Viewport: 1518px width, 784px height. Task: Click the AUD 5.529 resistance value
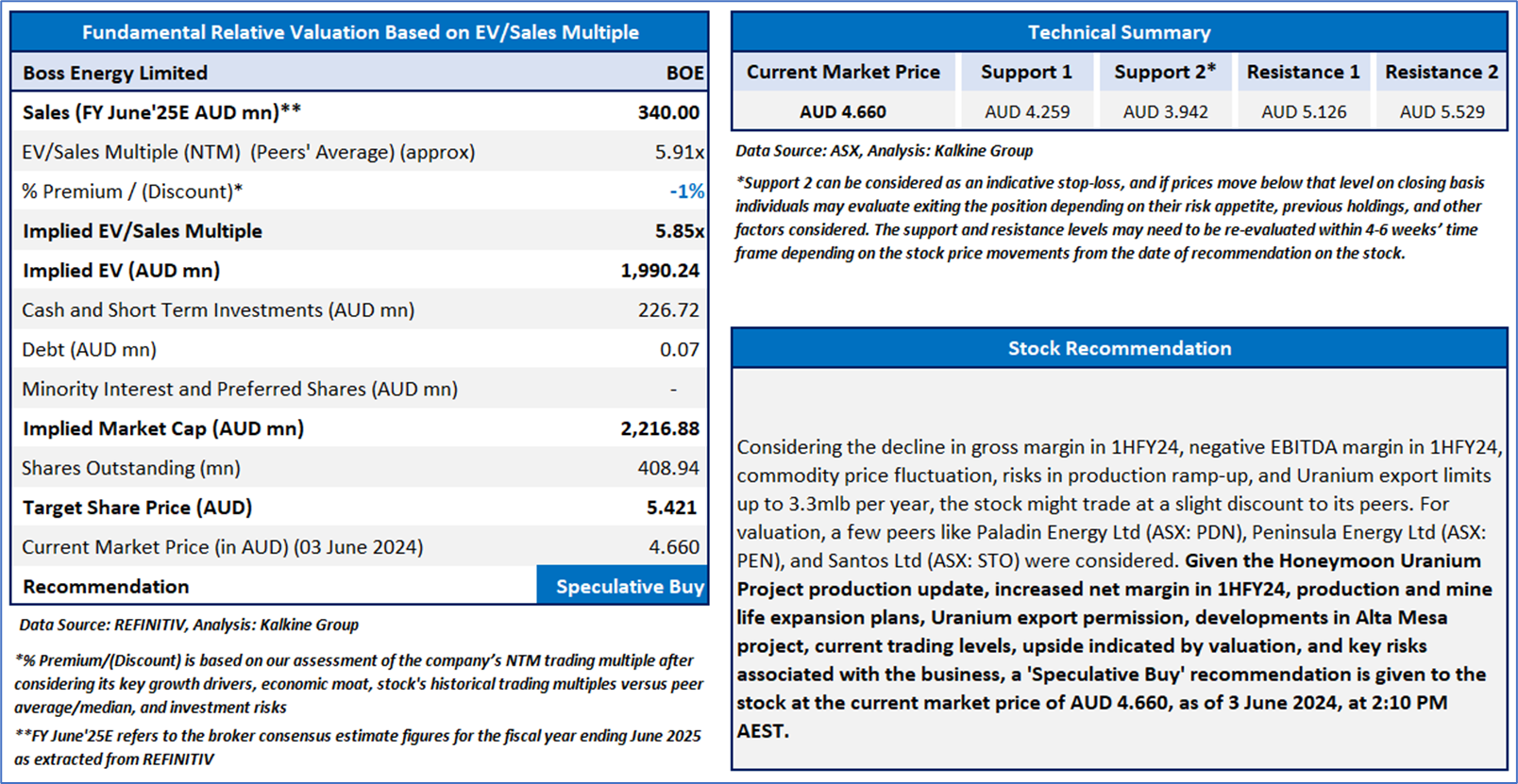(x=1442, y=111)
